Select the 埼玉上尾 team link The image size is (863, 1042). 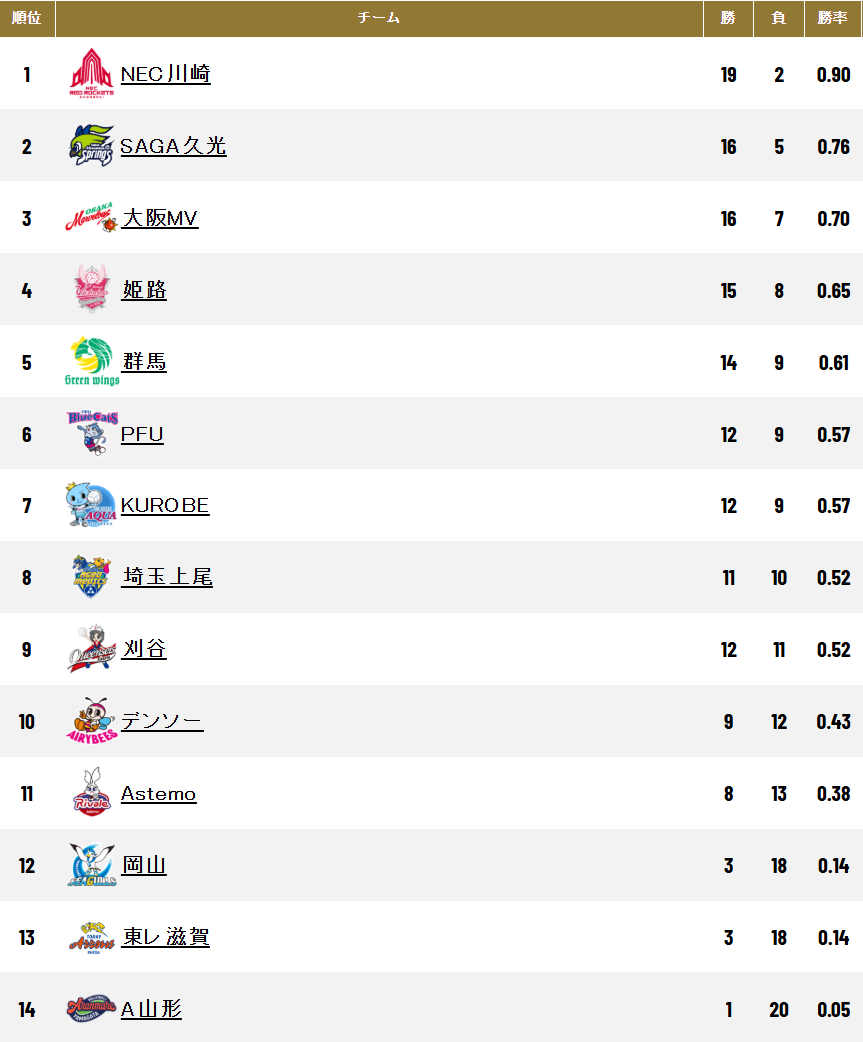167,577
